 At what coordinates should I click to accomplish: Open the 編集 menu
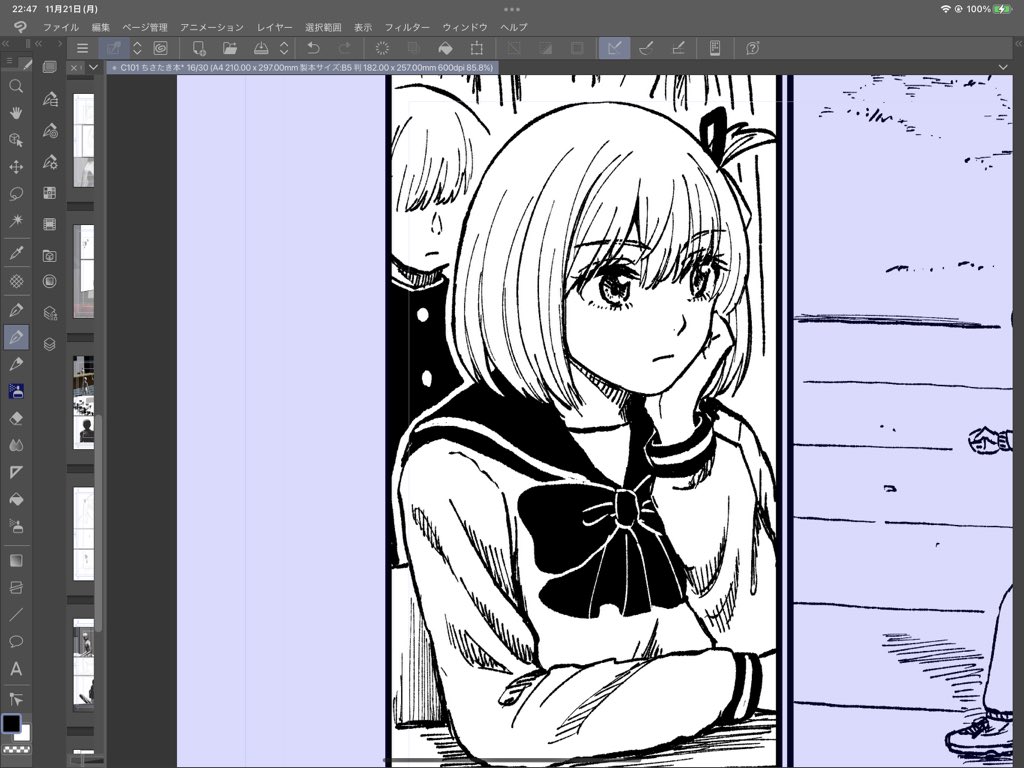101,27
